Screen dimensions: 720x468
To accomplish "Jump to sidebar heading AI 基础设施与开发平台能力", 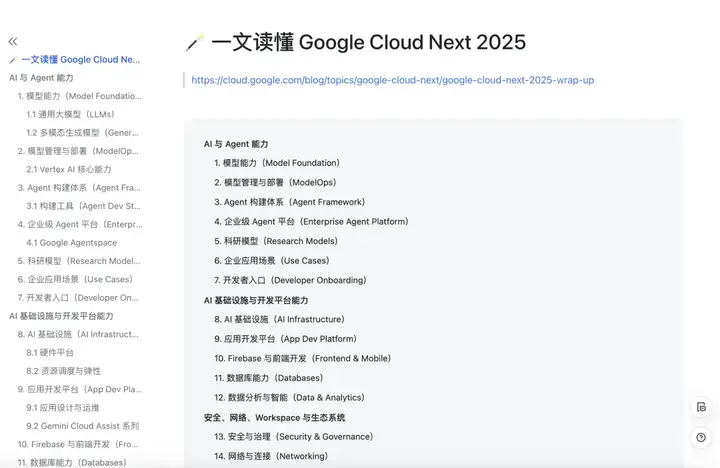I will pos(61,316).
